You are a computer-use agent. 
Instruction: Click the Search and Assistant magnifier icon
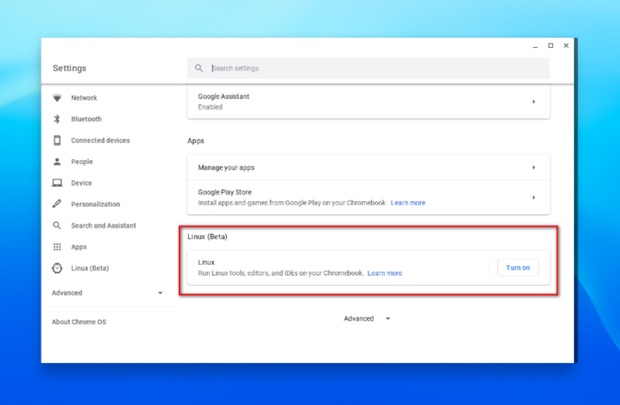click(57, 225)
